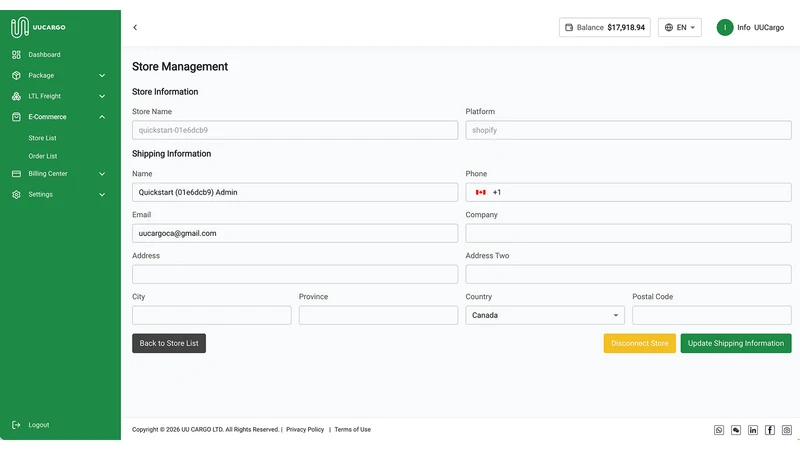Open the Facebook footer icon
The width and height of the screenshot is (800, 450).
coord(770,430)
